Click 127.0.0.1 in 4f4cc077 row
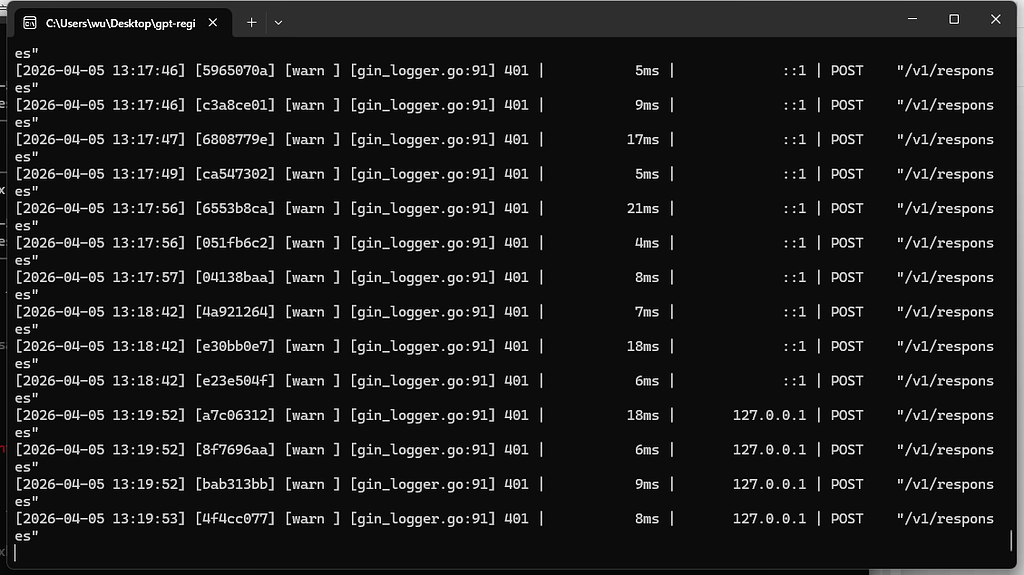The image size is (1024, 575). pos(769,519)
